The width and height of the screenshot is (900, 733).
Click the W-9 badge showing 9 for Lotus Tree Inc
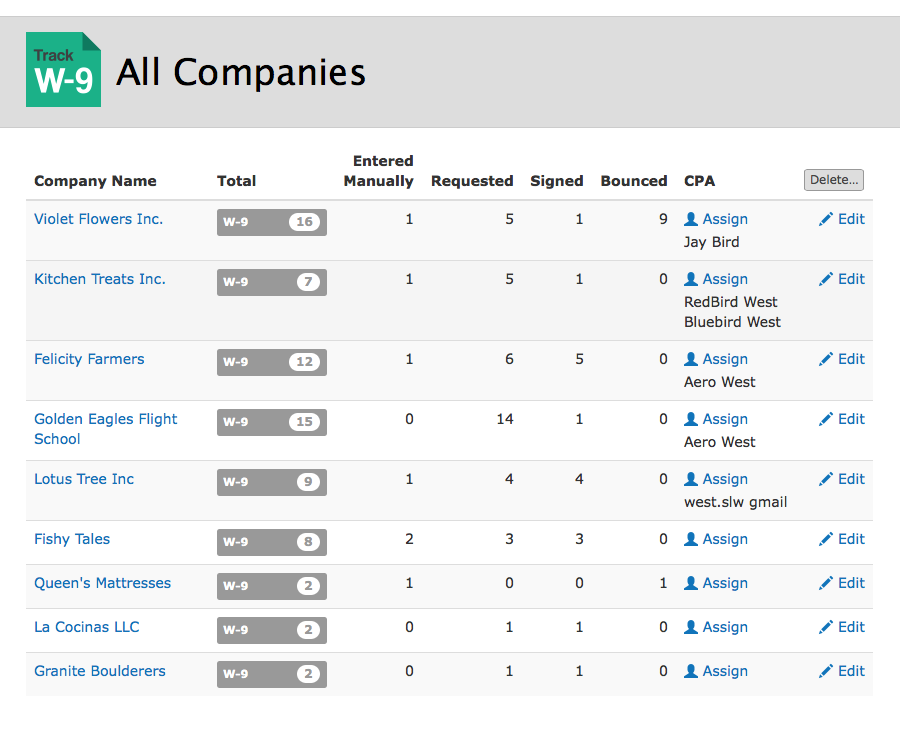271,482
